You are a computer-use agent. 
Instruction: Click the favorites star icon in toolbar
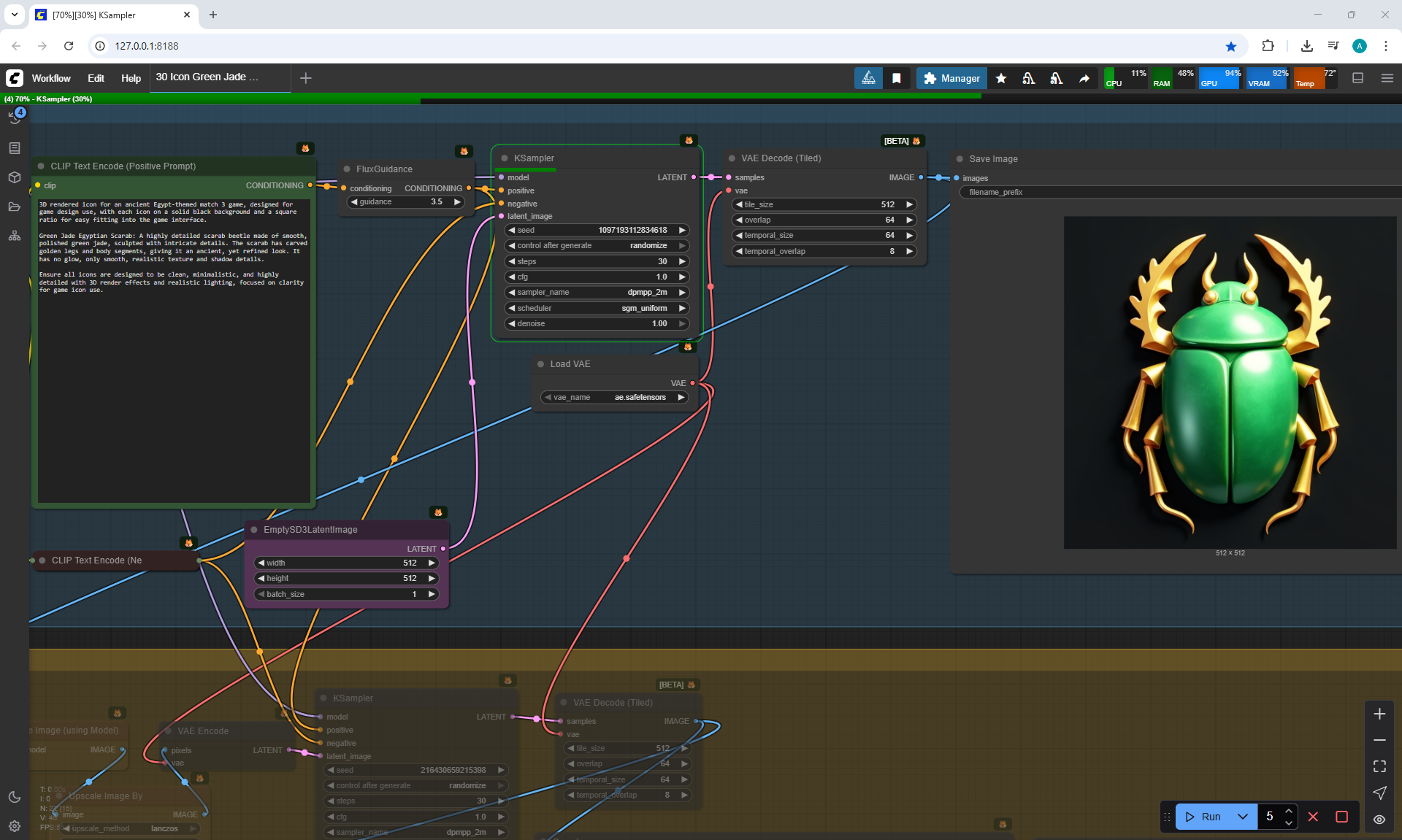[1001, 78]
